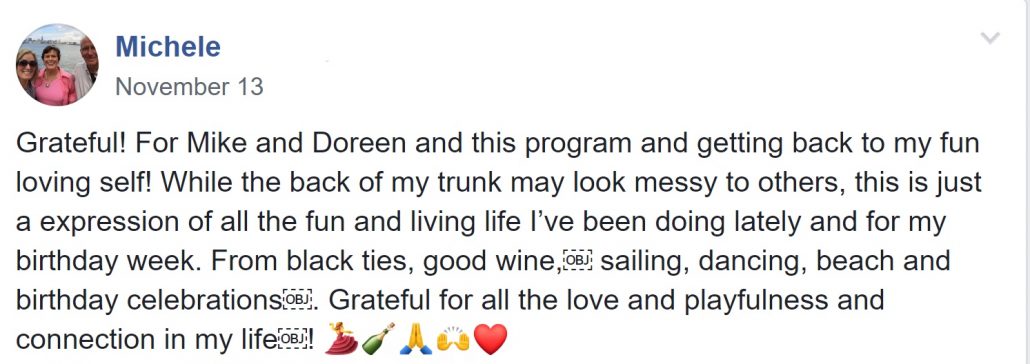Click the opening word "Grateful!" of the post
Viewport: 1030px width, 364px height.
pyautogui.click(x=70, y=145)
